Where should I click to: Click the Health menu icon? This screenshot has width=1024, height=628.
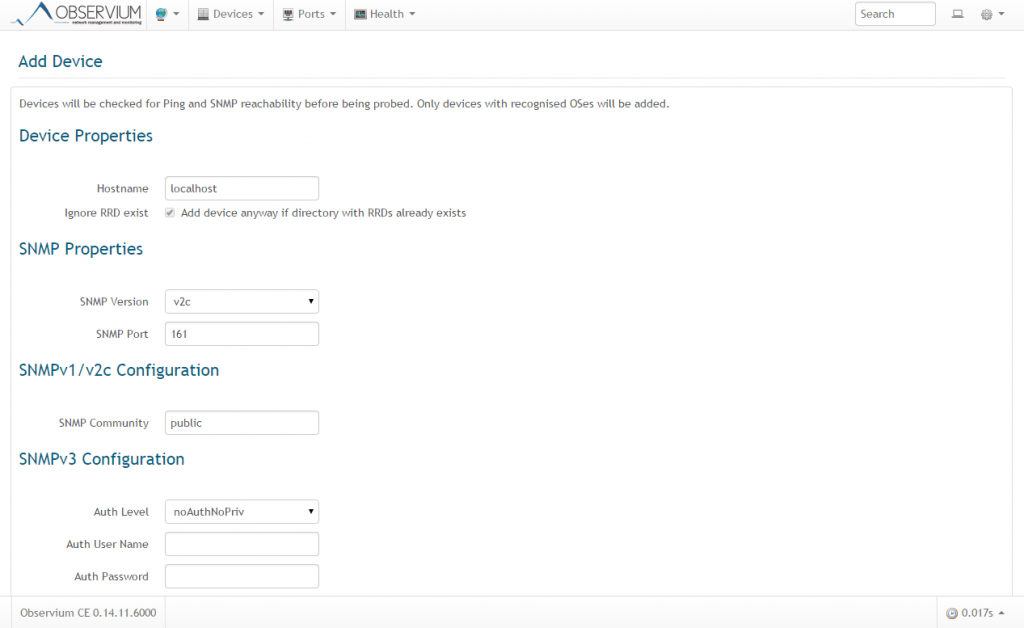tap(360, 15)
